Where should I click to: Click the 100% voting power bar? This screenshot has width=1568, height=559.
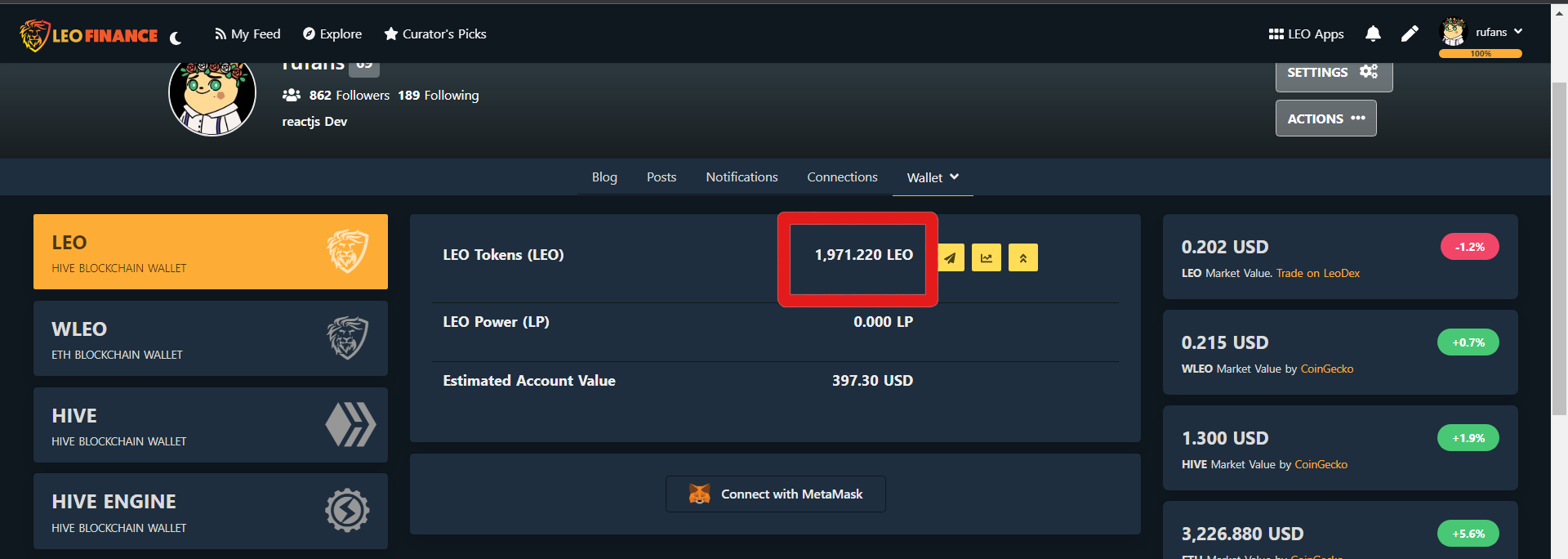(1481, 54)
